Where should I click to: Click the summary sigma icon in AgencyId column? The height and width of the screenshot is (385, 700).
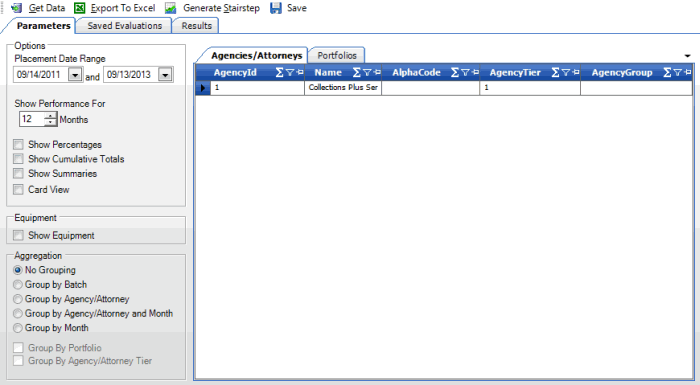click(x=279, y=72)
